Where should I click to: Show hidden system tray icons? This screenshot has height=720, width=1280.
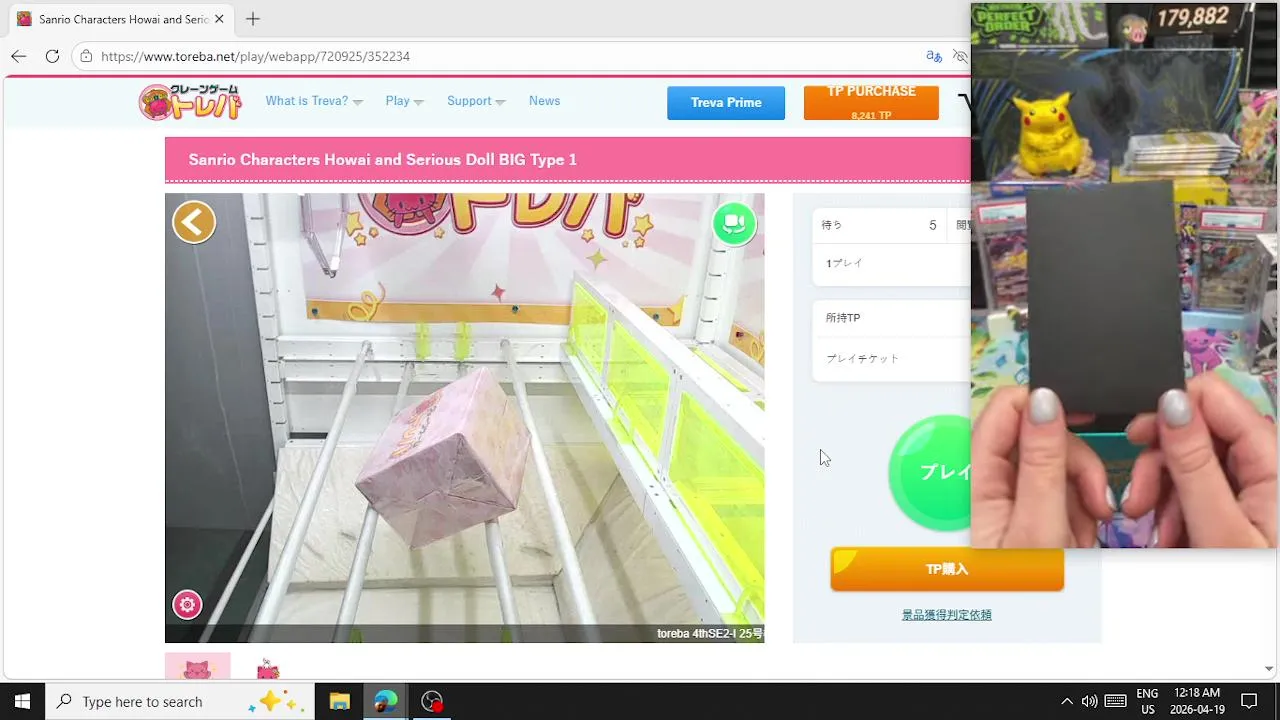[1067, 701]
